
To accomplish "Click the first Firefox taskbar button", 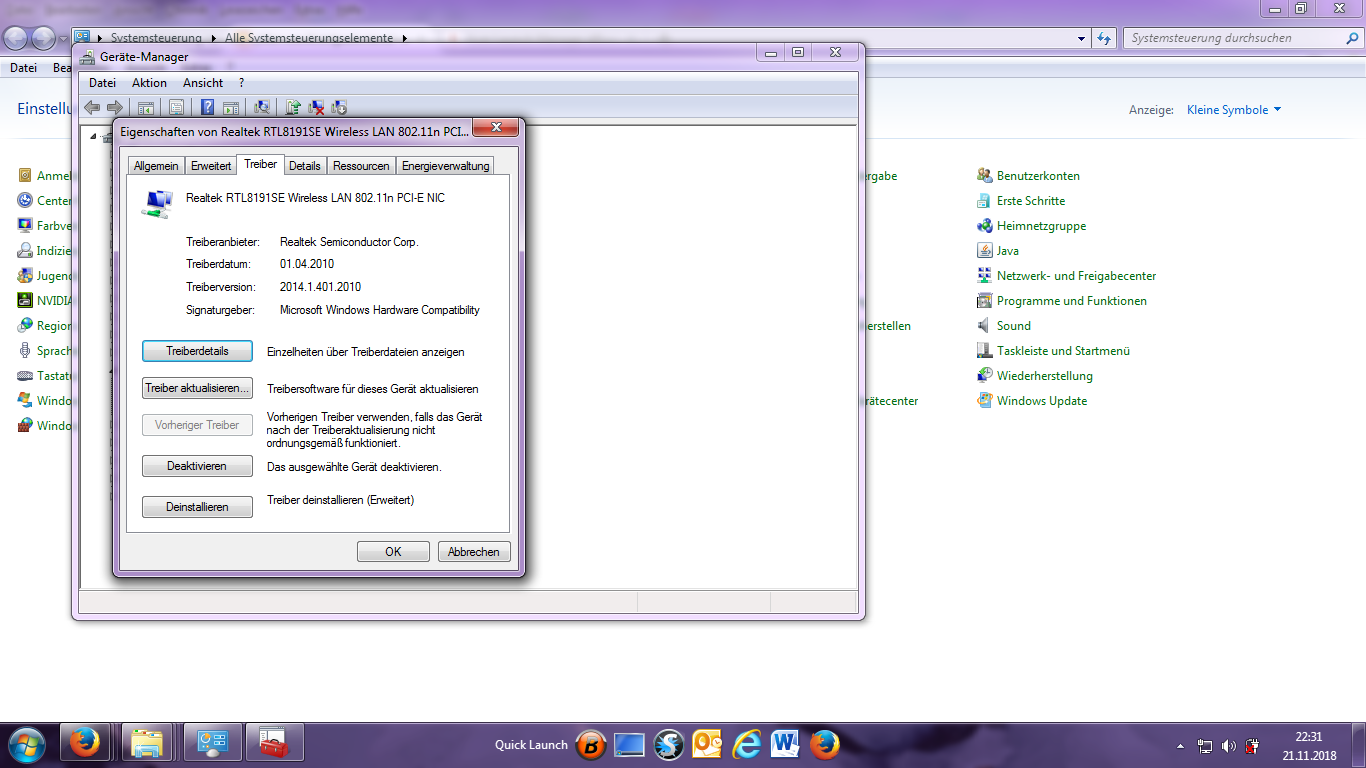I will 86,744.
